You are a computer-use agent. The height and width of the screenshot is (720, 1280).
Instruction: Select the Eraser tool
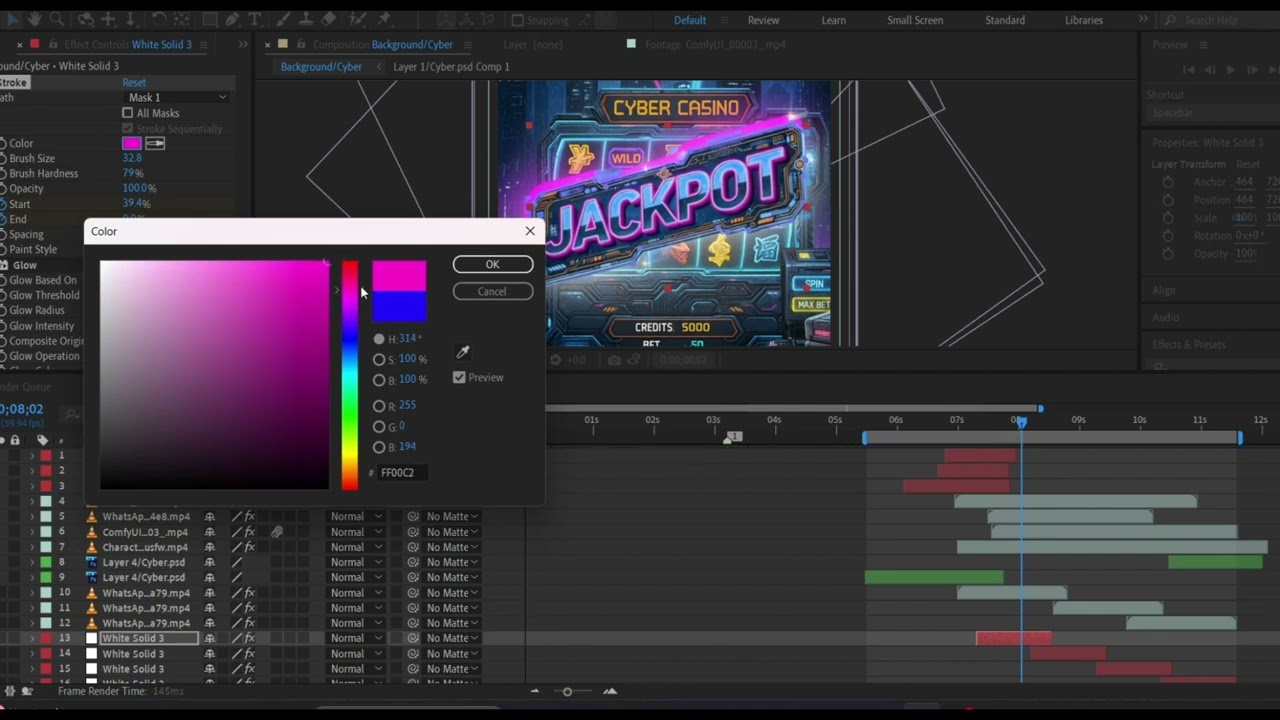[329, 19]
